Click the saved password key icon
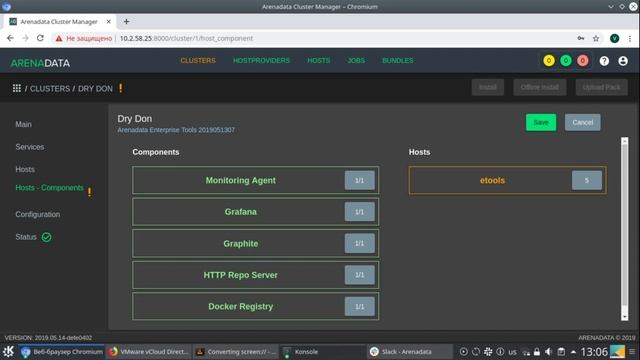The image size is (640, 360). click(x=580, y=38)
